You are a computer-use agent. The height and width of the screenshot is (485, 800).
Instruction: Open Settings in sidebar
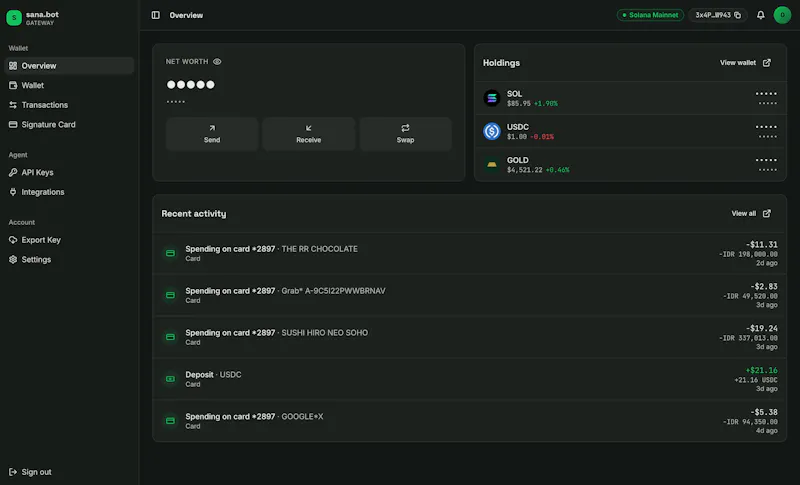69,259
